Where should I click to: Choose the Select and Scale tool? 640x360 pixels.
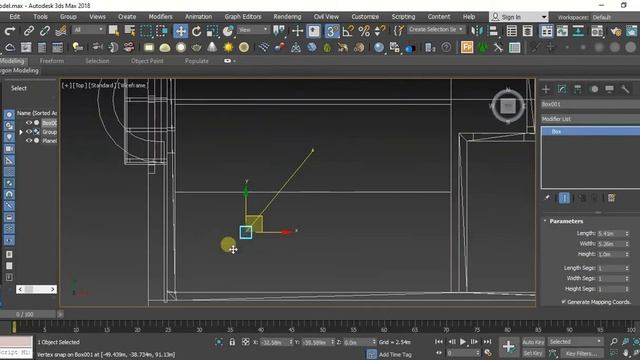(x=212, y=31)
